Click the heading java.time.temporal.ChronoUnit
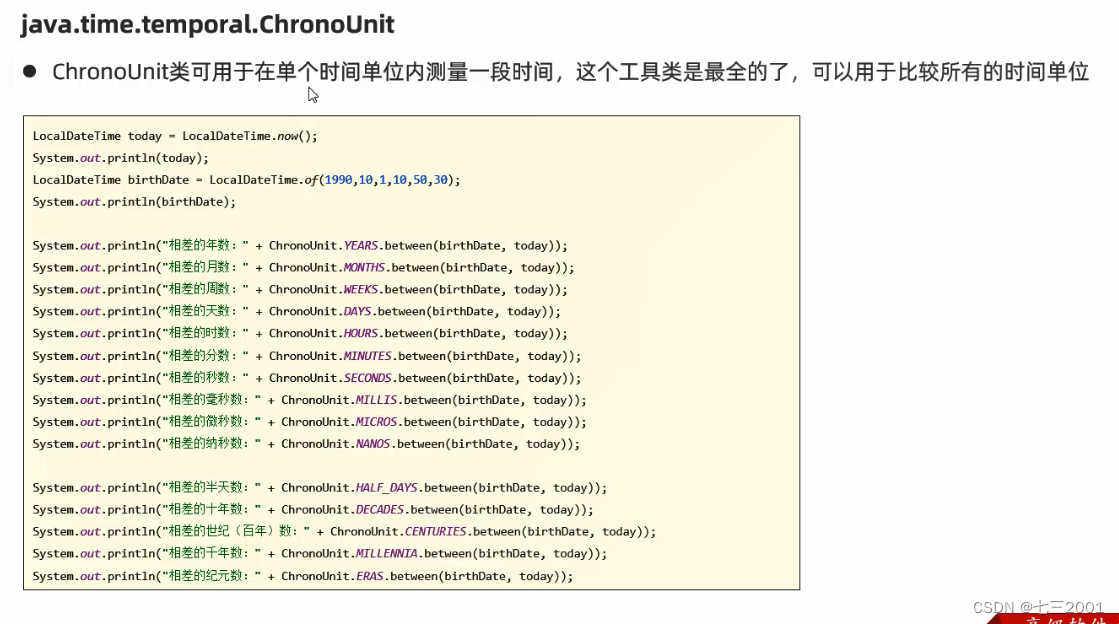 (207, 25)
